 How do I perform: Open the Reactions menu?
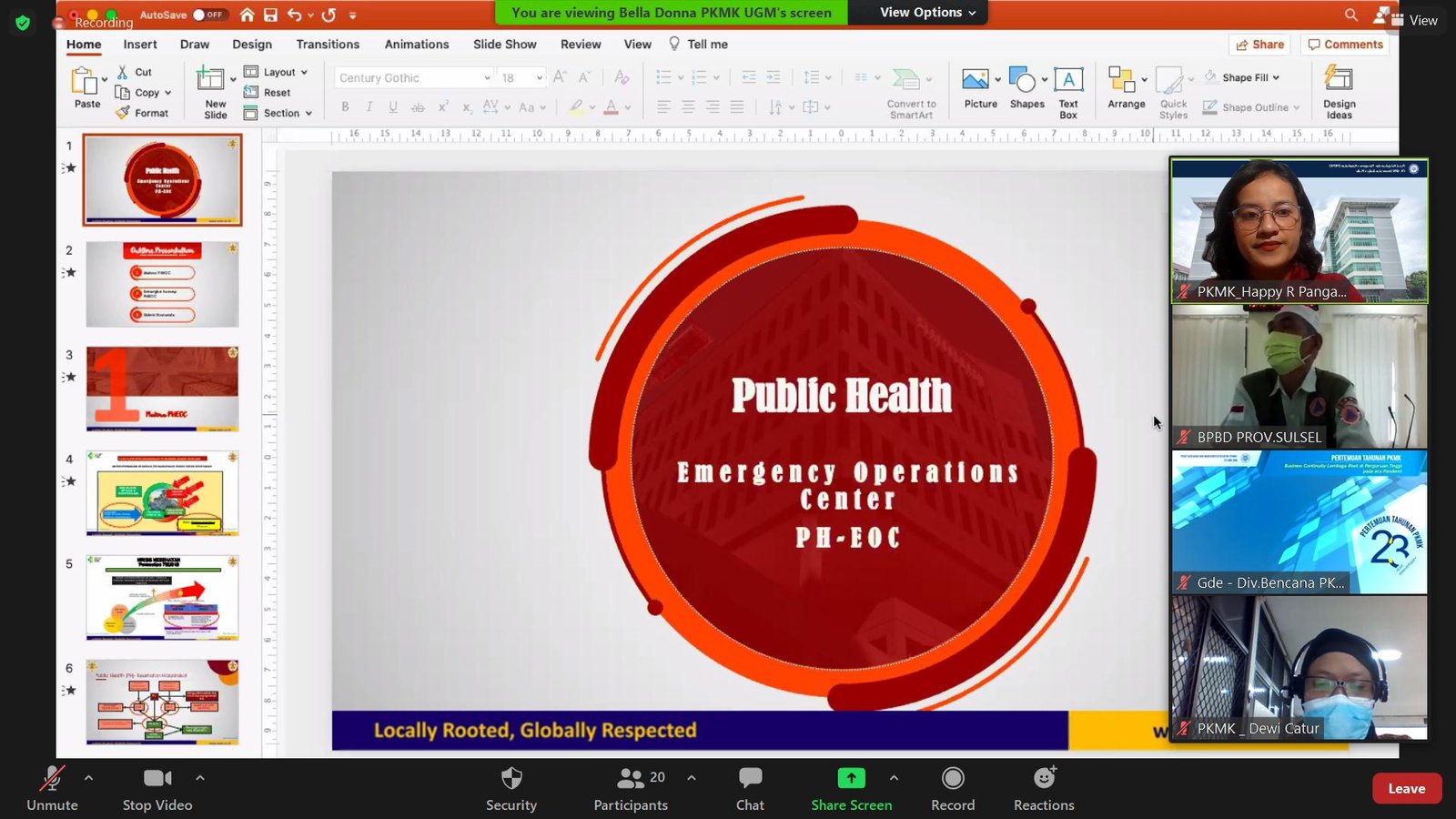[1044, 779]
